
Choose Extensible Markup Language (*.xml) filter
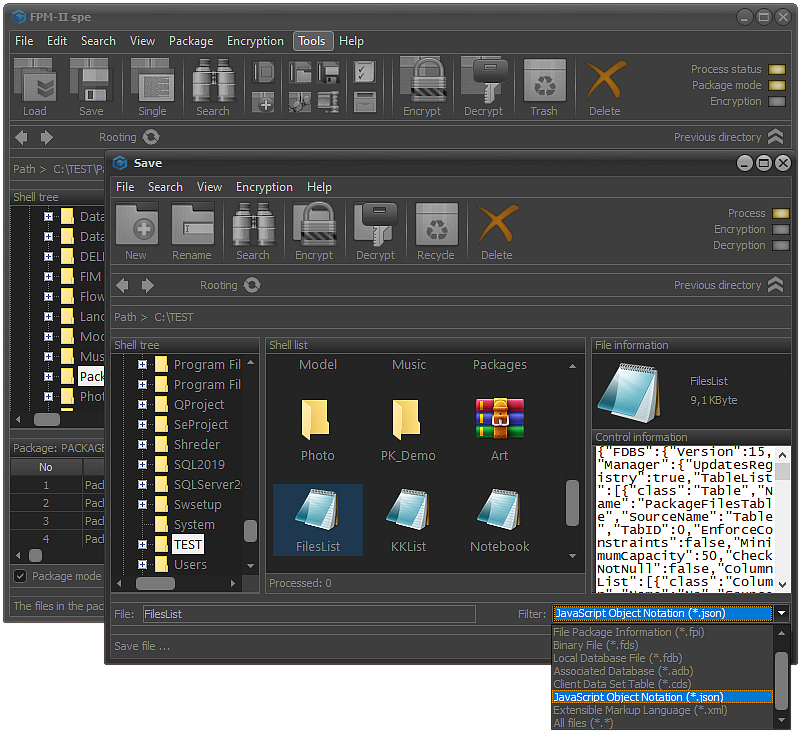[663, 710]
